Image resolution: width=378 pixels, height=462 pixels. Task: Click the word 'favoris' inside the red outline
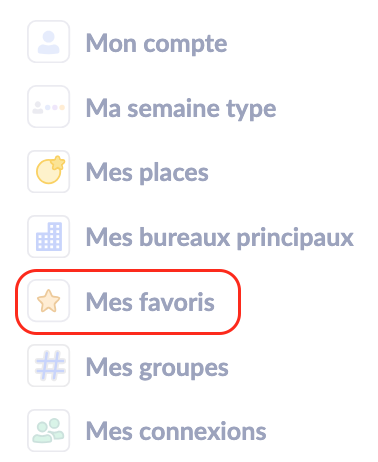click(x=177, y=302)
